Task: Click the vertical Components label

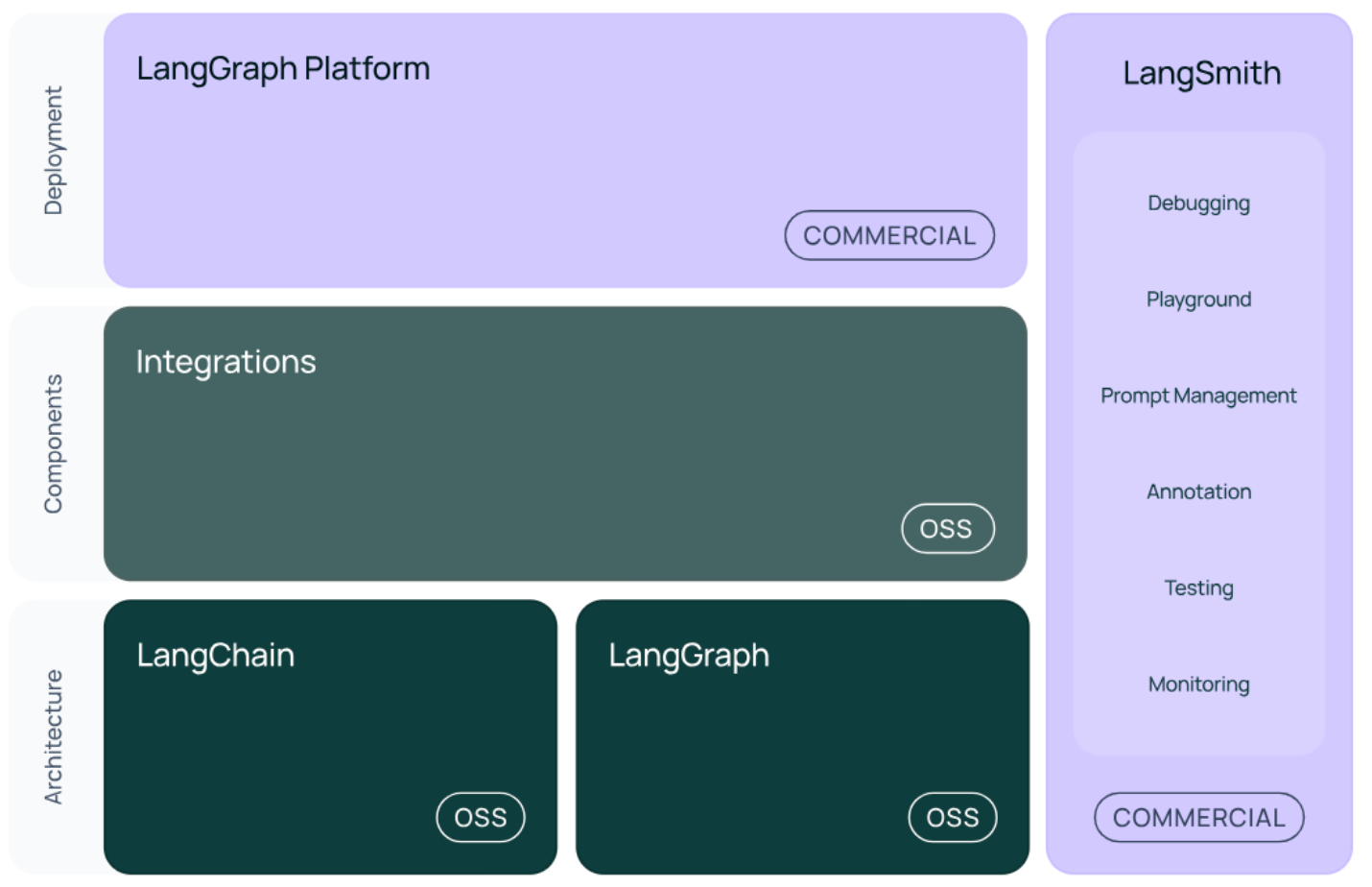Action: (x=54, y=443)
